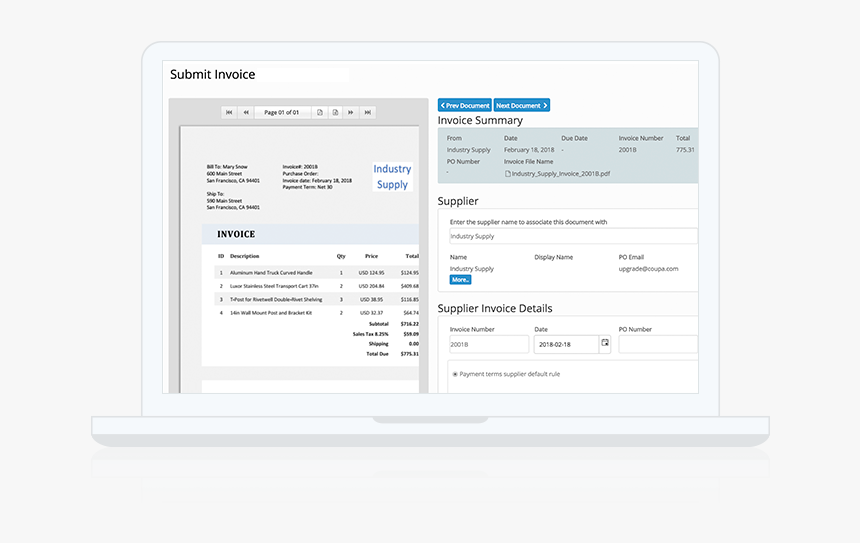
Task: Click summary date February 18, 2018
Action: click(x=529, y=150)
